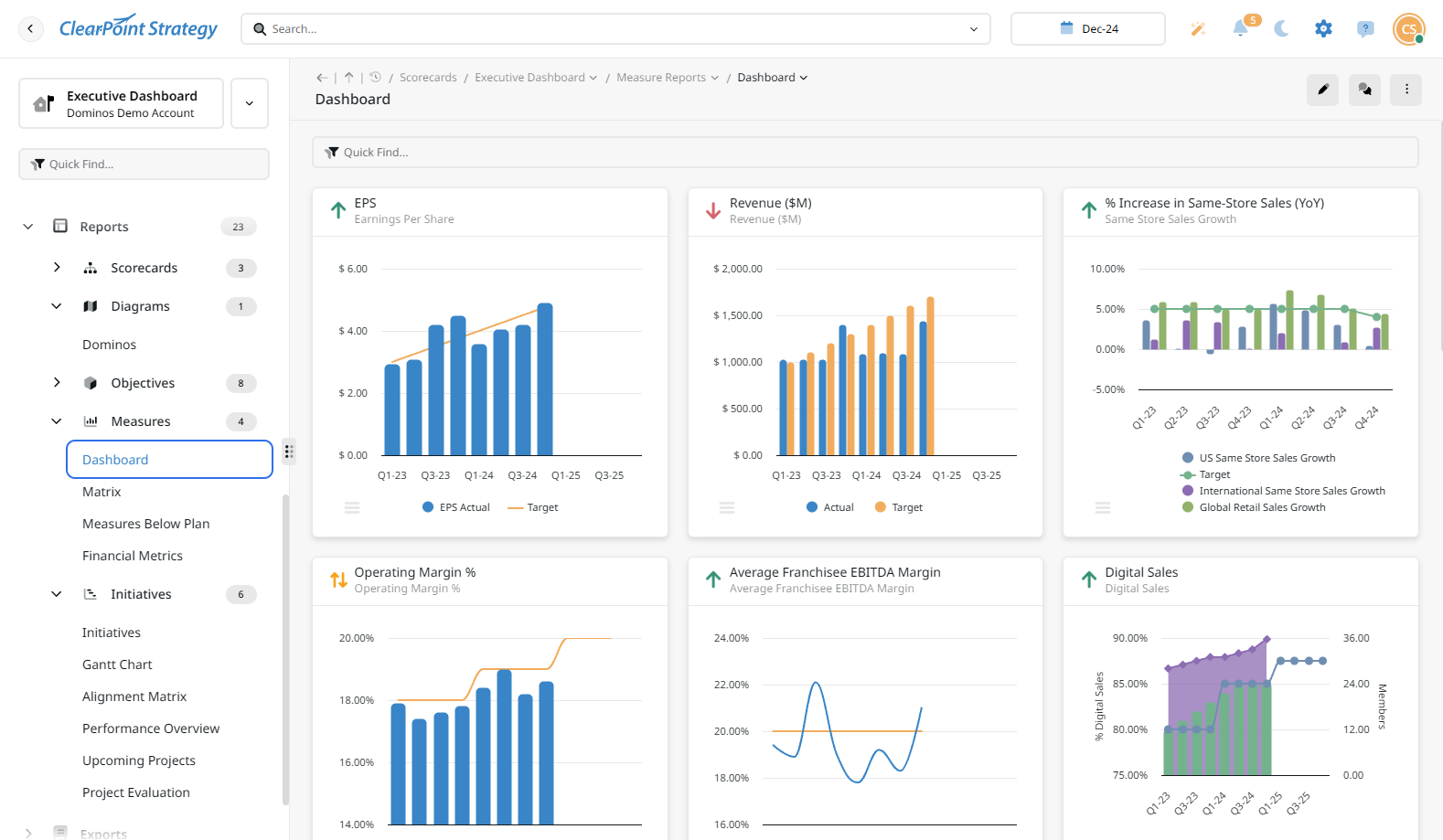
Task: Open the discussion comments icon button
Action: (x=1364, y=90)
